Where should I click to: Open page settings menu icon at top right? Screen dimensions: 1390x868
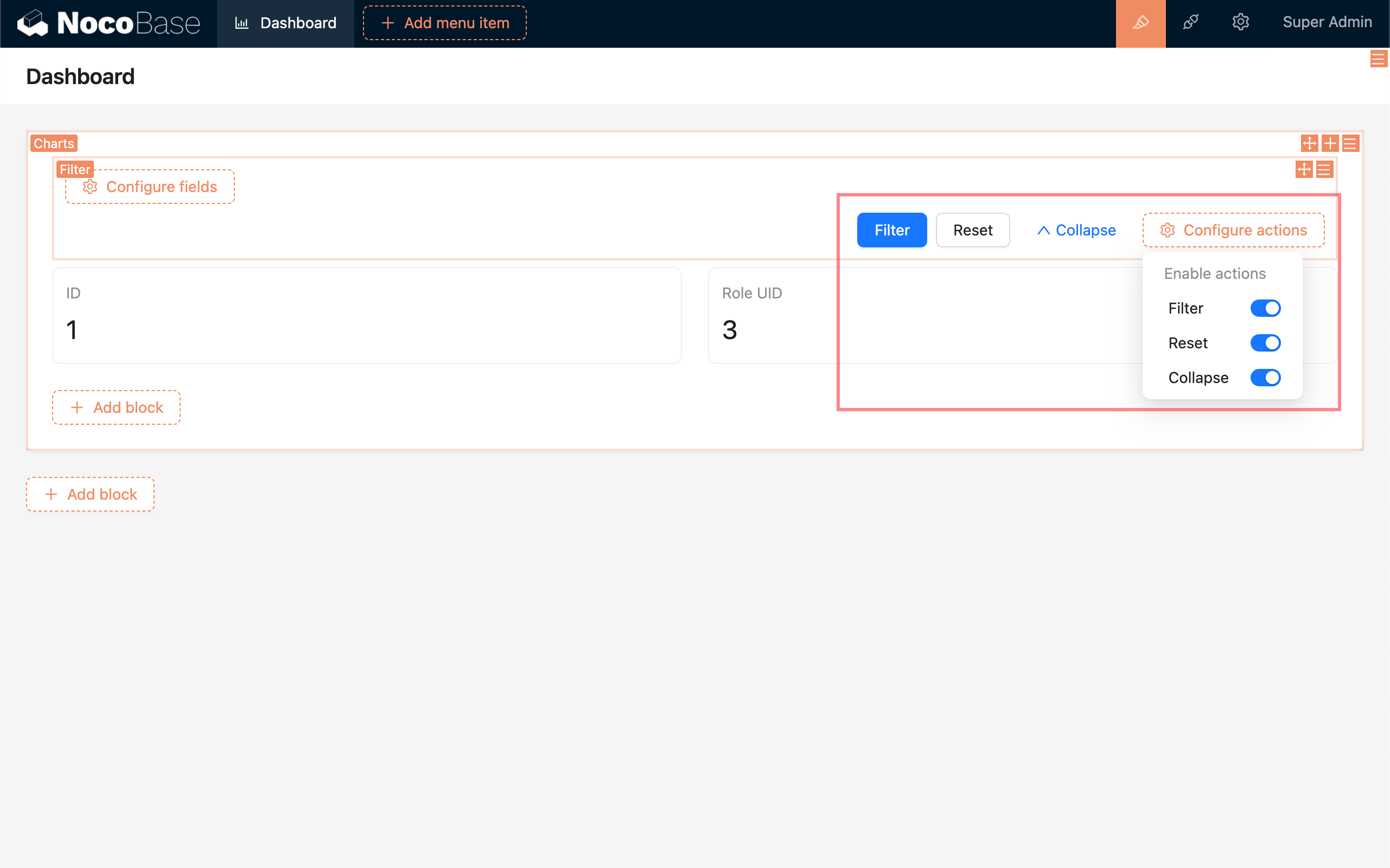[x=1378, y=59]
